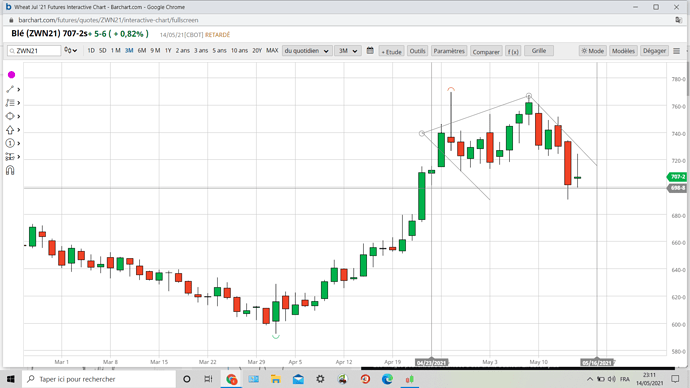Click the 04/23/2021 date marker
Screen dimensions: 690x388
pos(431,363)
